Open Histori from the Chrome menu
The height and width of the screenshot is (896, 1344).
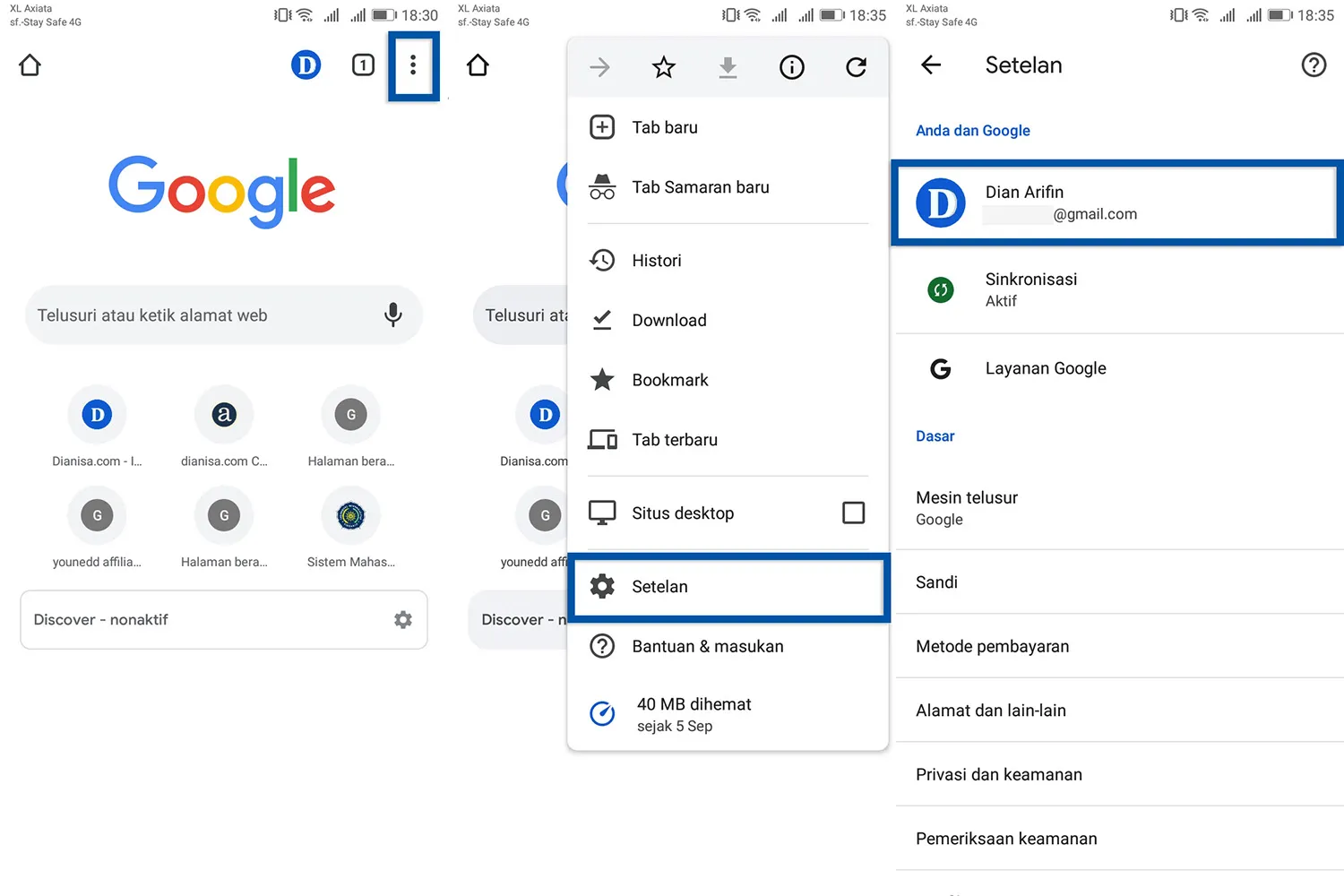(x=657, y=260)
